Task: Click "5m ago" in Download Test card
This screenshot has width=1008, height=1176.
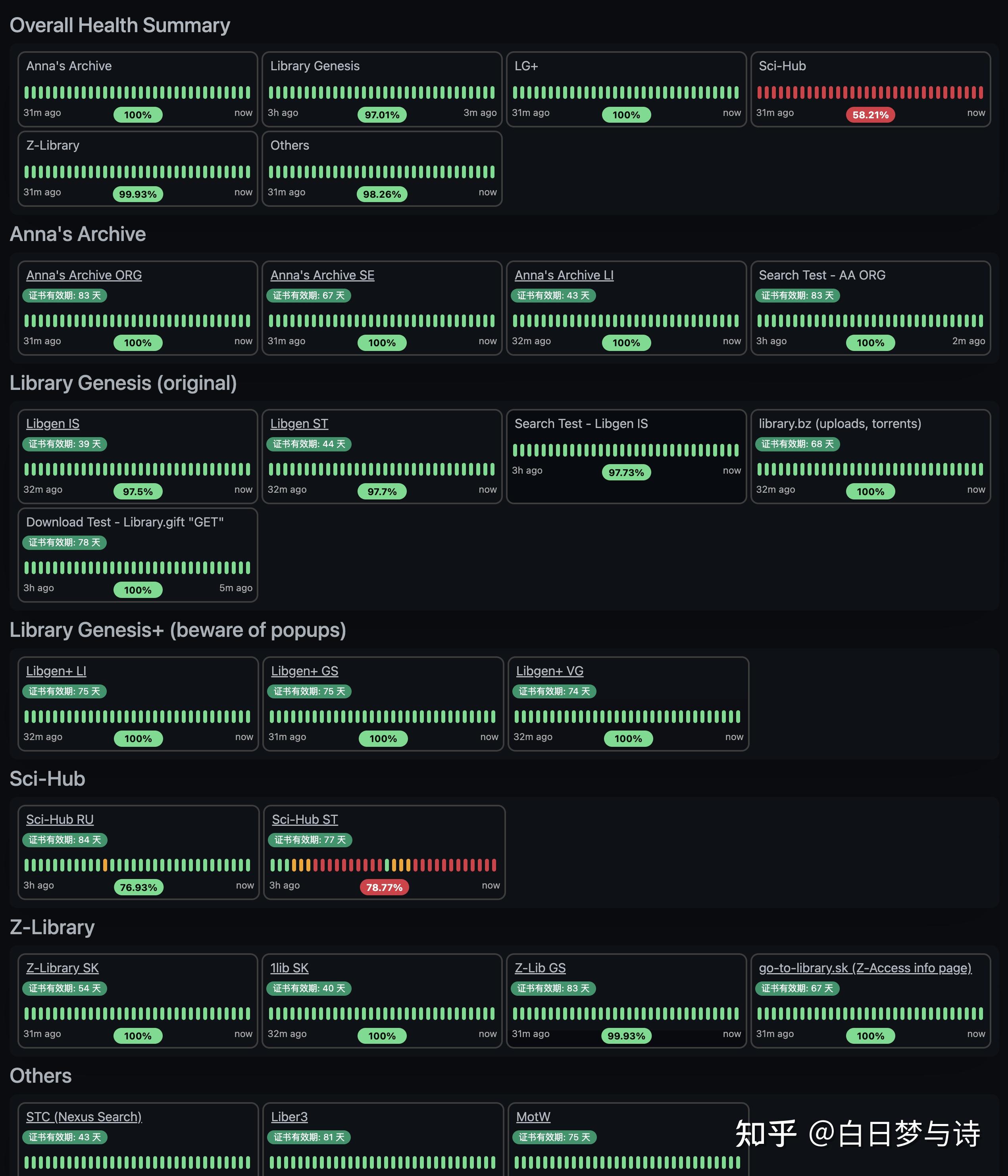Action: coord(235,588)
